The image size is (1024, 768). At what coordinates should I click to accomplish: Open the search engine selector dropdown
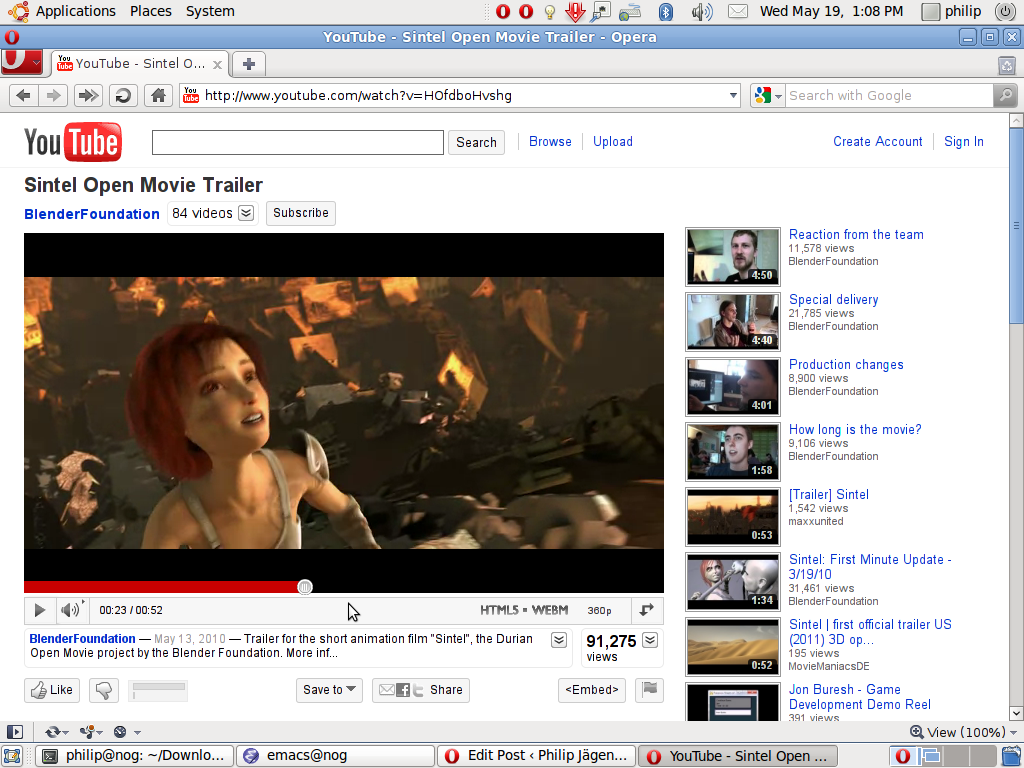coord(768,96)
